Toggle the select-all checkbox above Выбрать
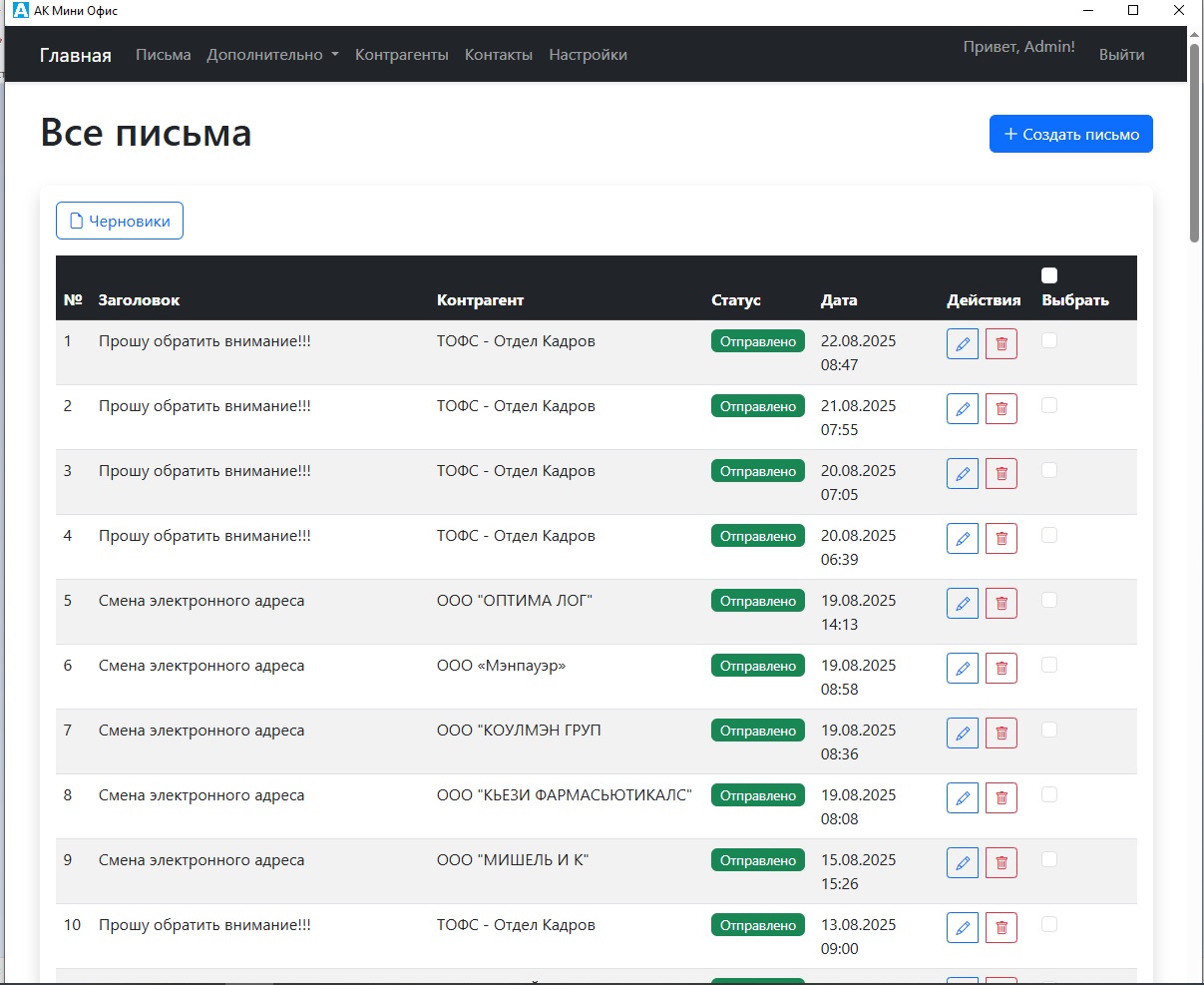Viewport: 1204px width, 985px height. point(1049,275)
